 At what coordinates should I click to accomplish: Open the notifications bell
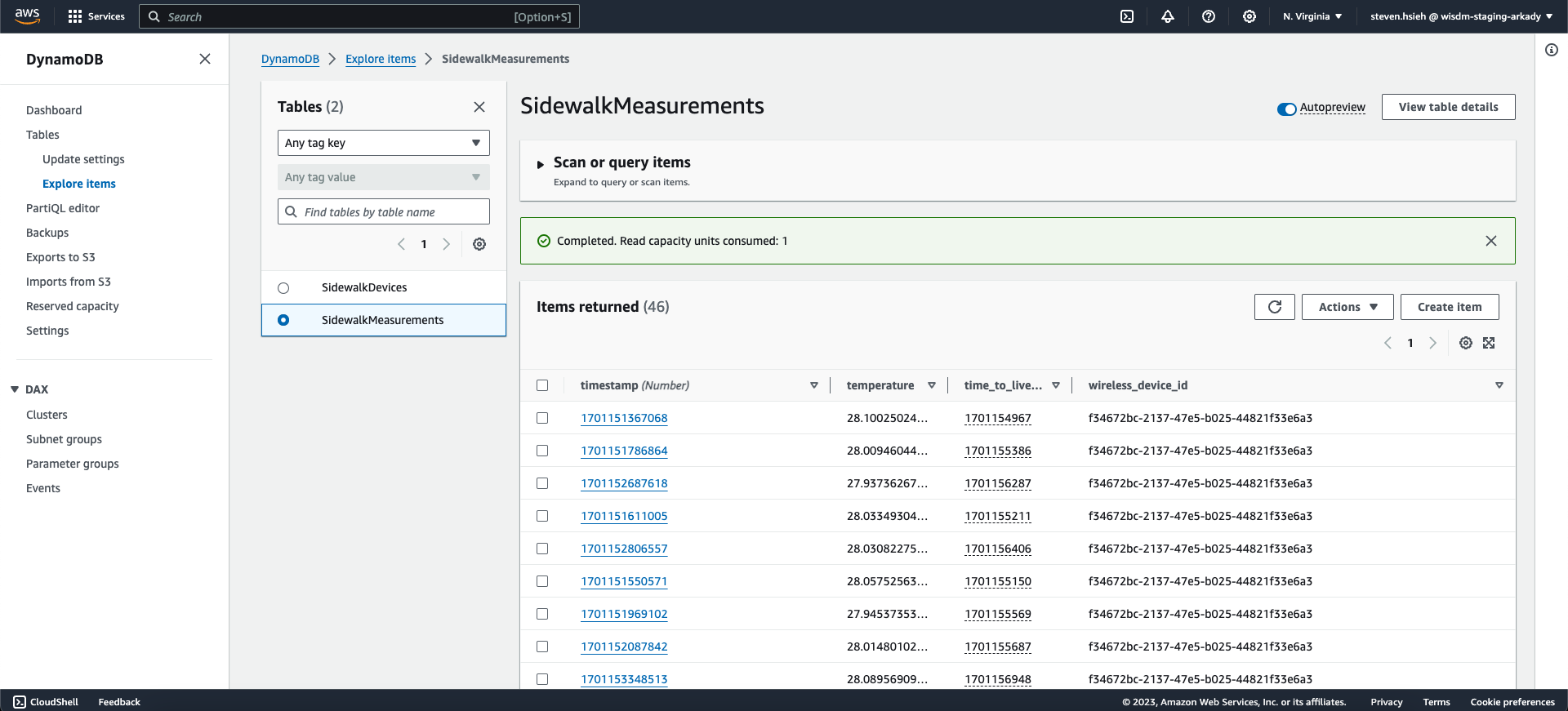pos(1168,16)
